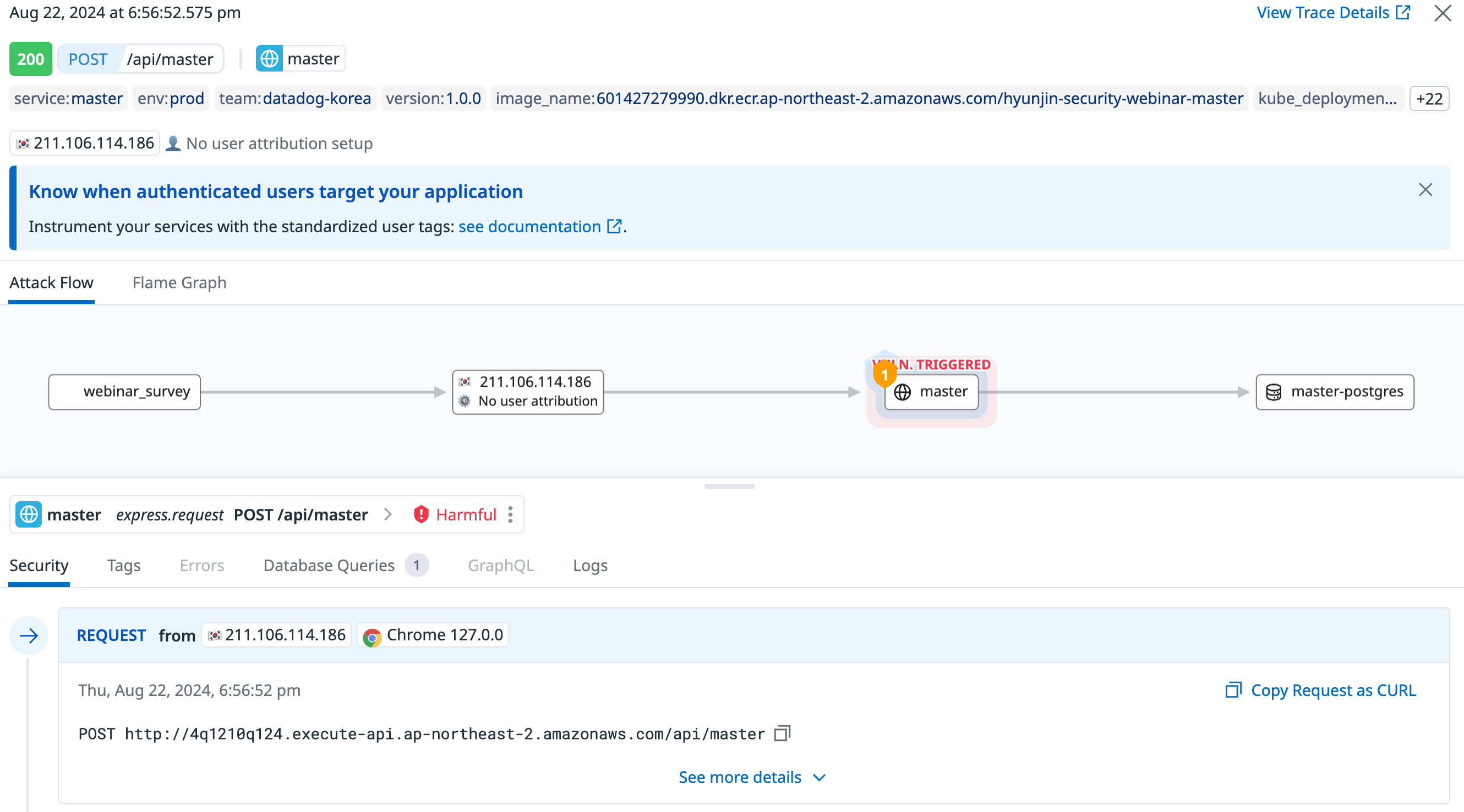The image size is (1464, 812).
Task: Dismiss the authenticated users banner
Action: [x=1425, y=190]
